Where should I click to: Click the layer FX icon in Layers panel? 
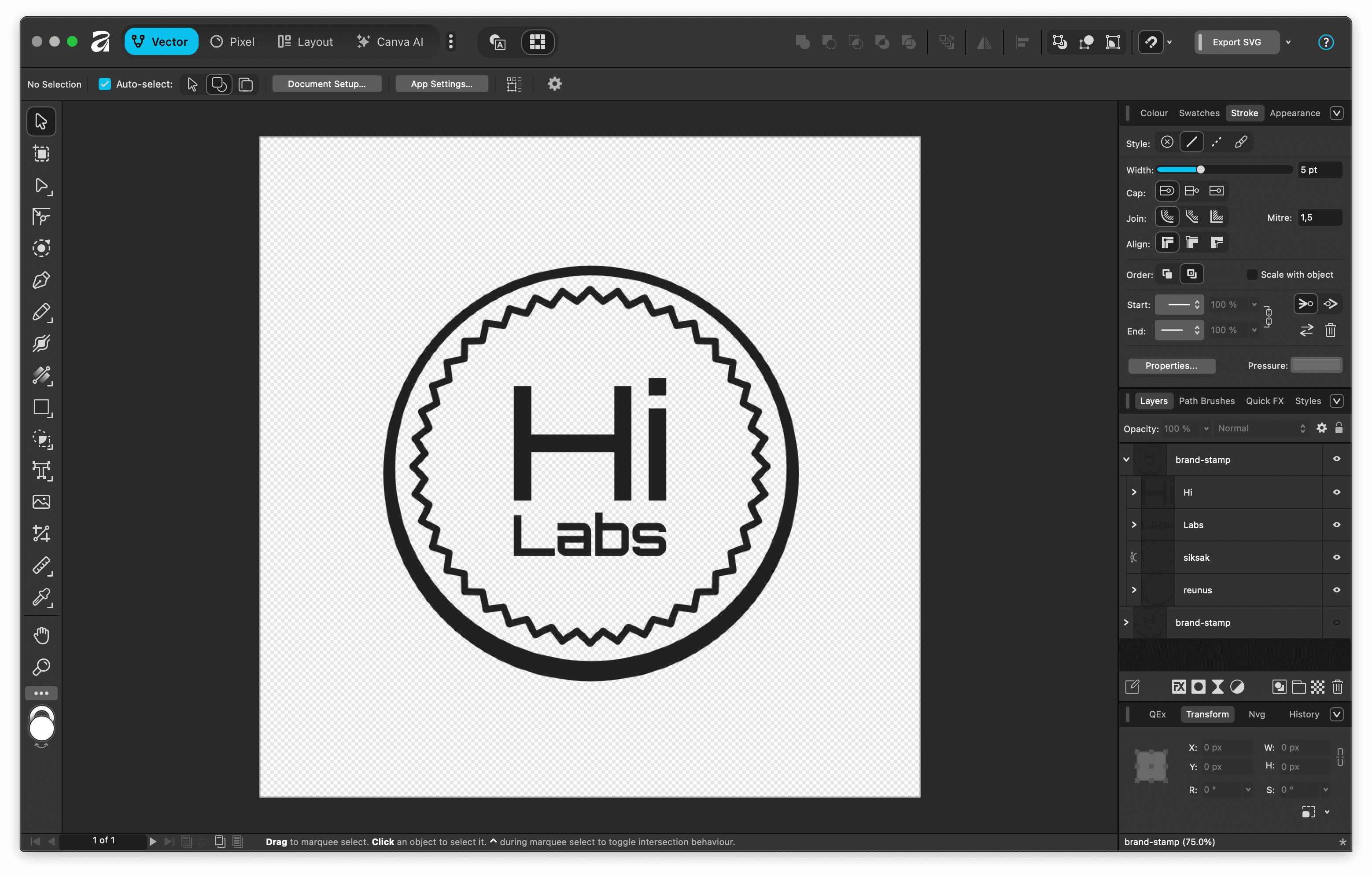point(1178,687)
